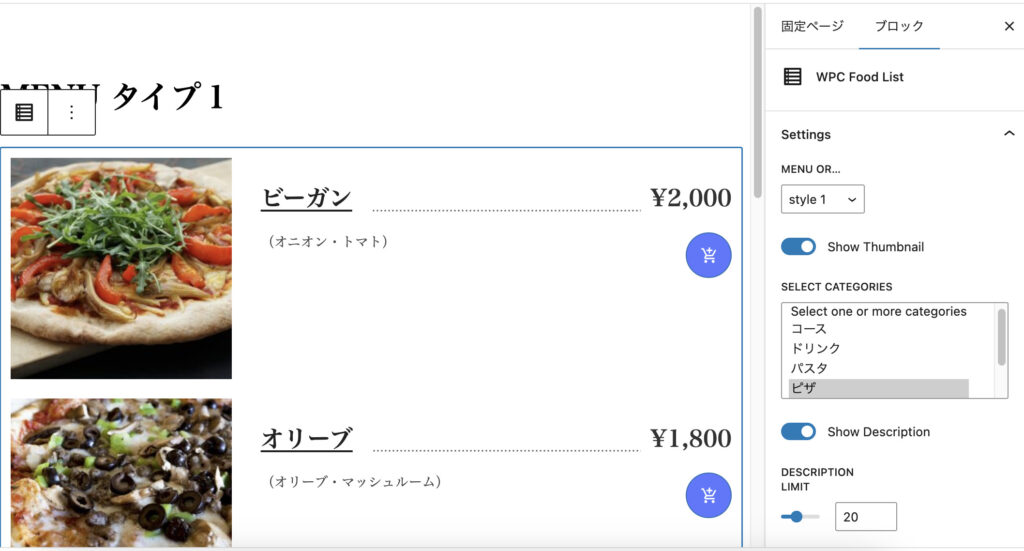Open the menu style dropdown showing style 1
The height and width of the screenshot is (551, 1024).
822,199
